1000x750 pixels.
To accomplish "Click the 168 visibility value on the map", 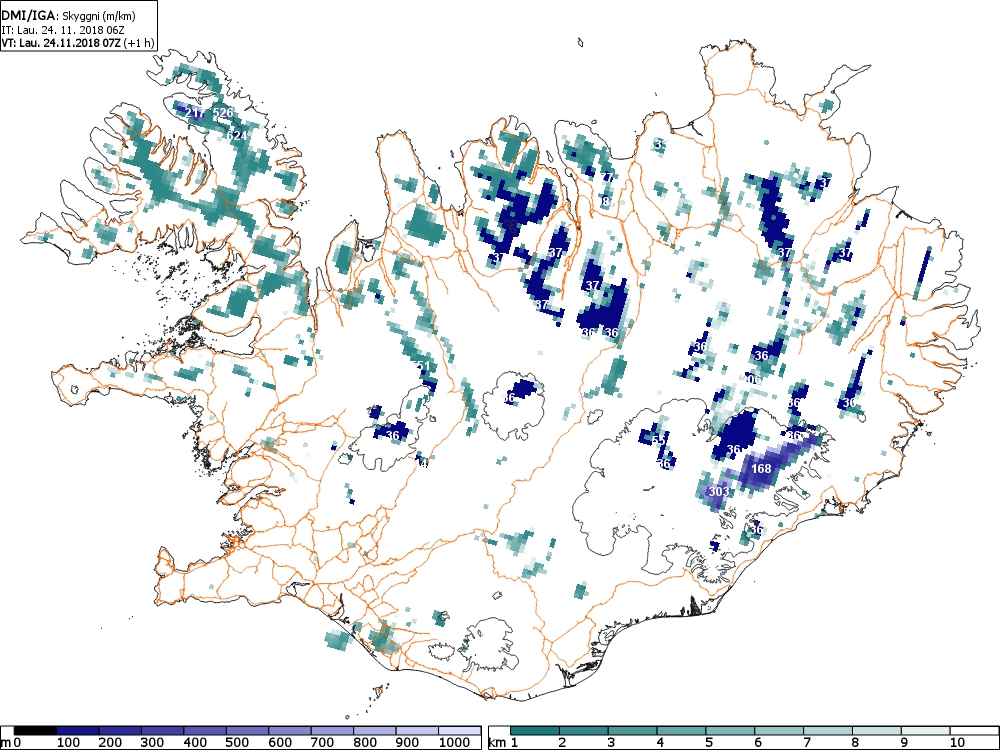I will 761,469.
